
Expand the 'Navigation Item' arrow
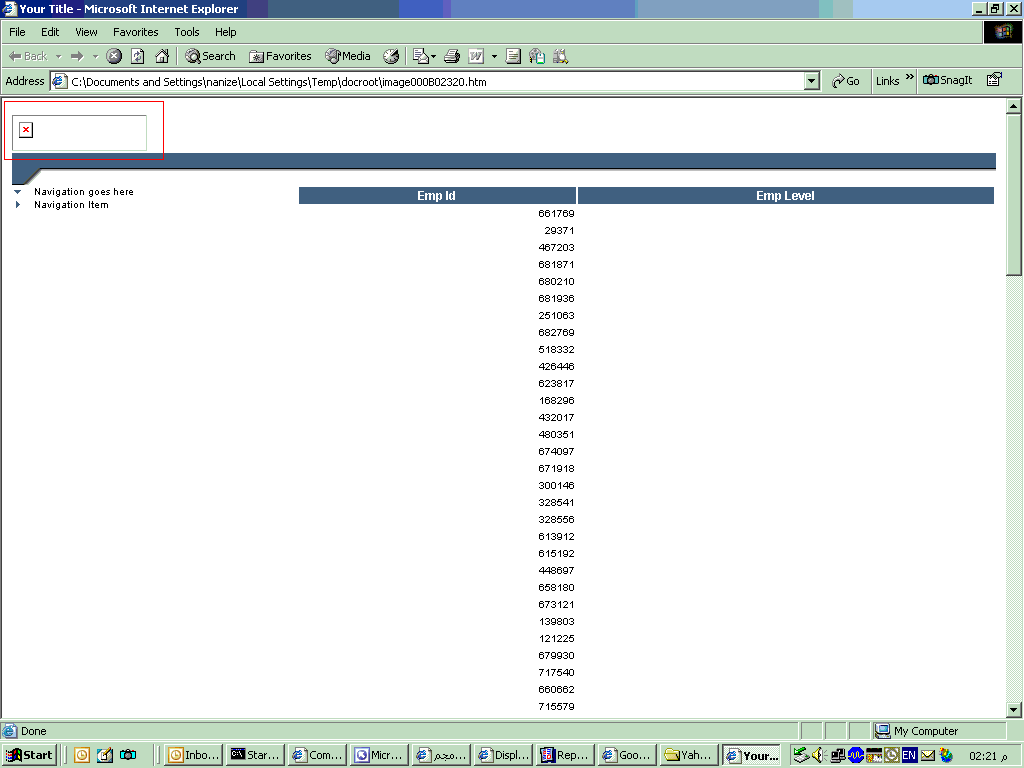[x=17, y=205]
